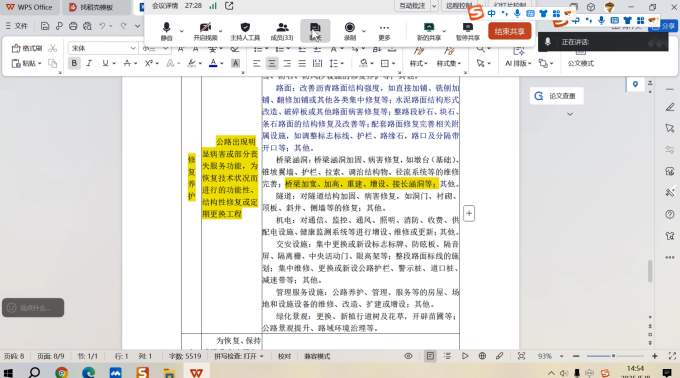Viewport: 680px width, 378px height.
Task: Click the pop-out icon next to meeting timer
Action: [x=229, y=6]
